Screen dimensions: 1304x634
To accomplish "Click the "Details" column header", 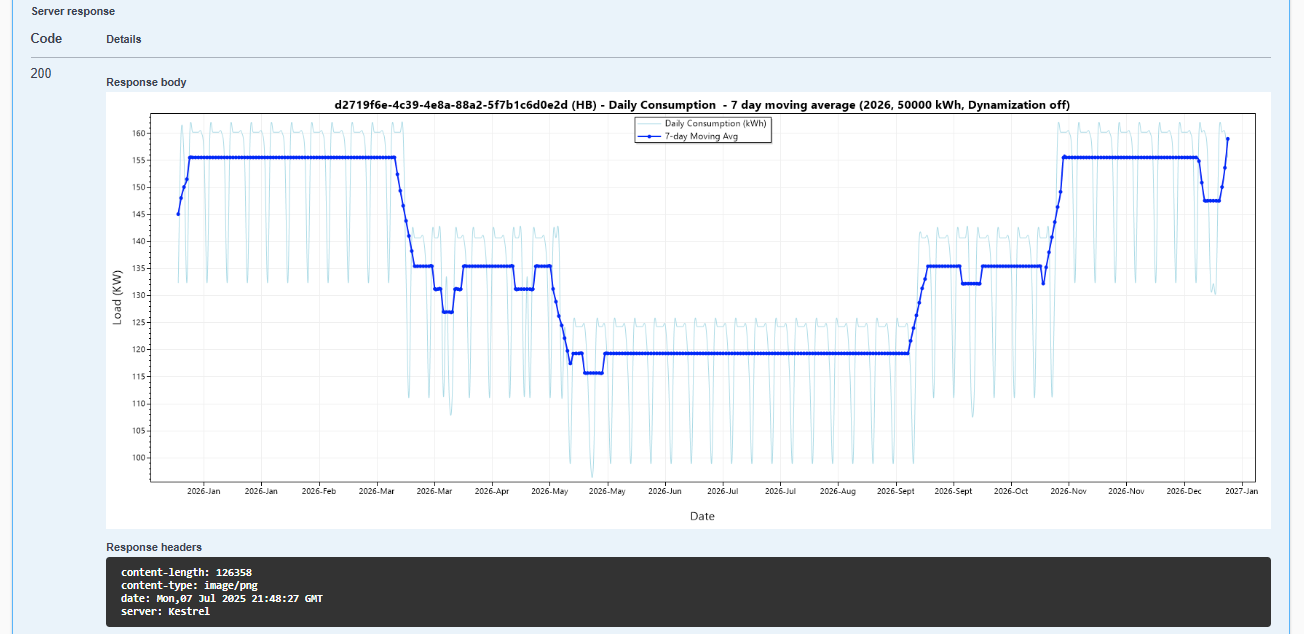I will [x=124, y=40].
